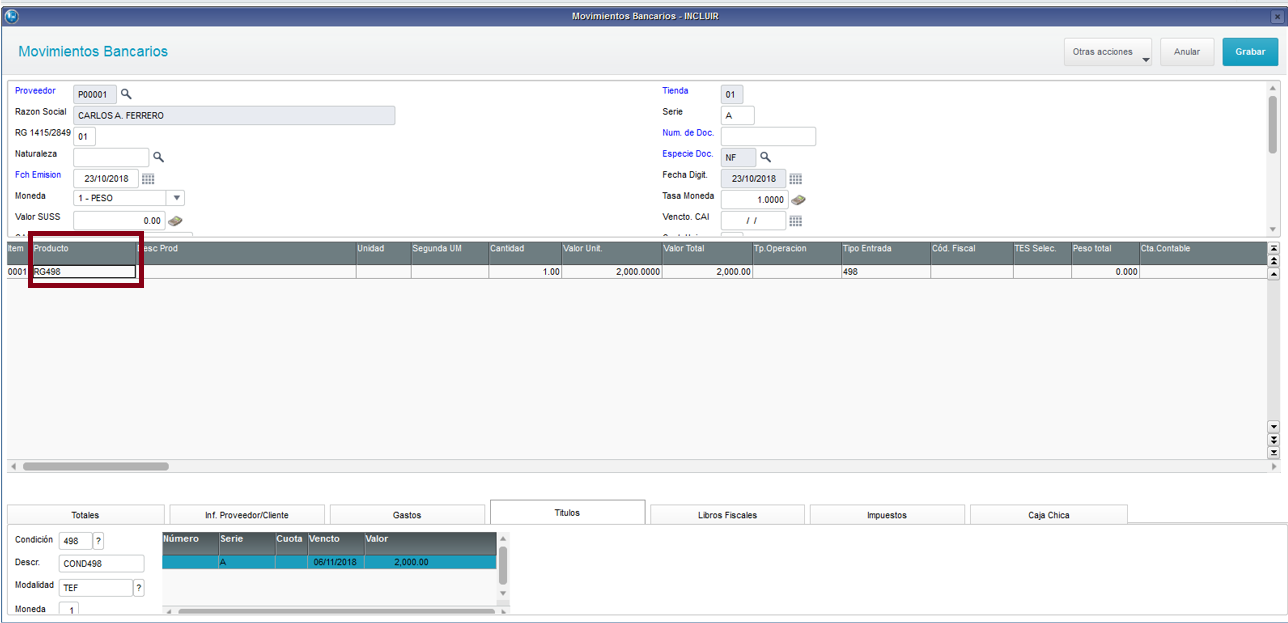This screenshot has height=623, width=1288.
Task: Click grid single row-up arrow icon
Action: coord(1274,272)
